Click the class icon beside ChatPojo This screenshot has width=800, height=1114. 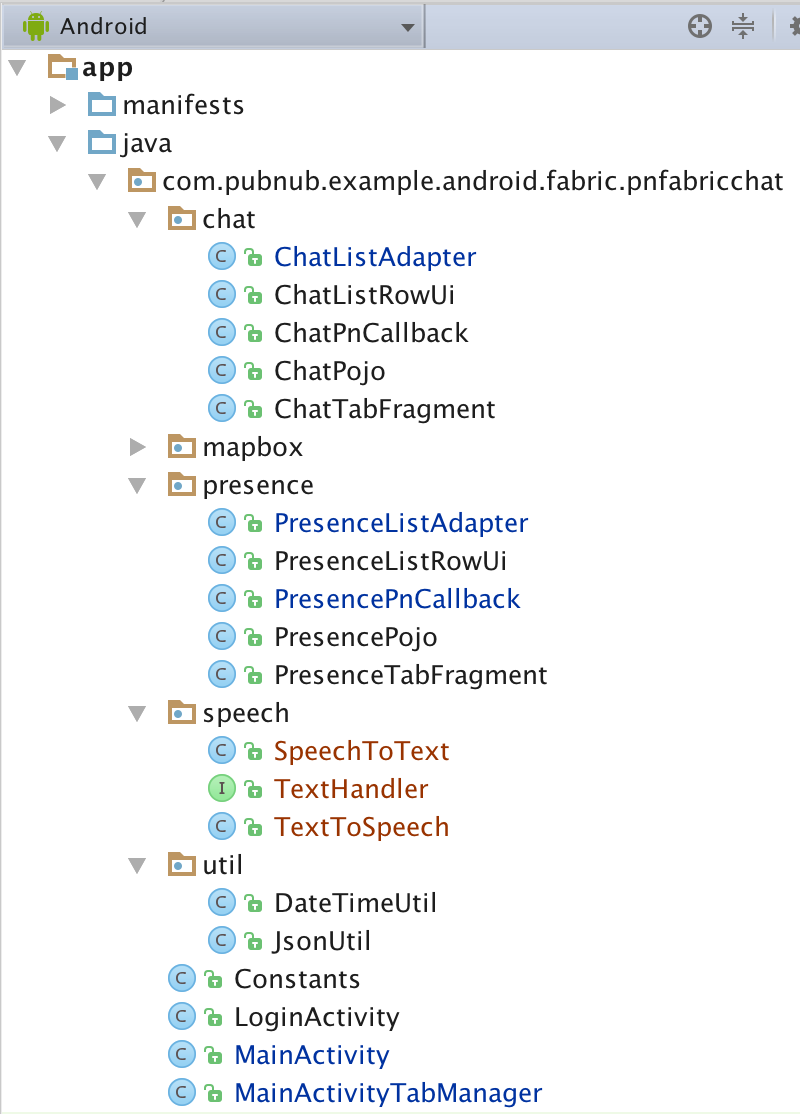point(221,370)
